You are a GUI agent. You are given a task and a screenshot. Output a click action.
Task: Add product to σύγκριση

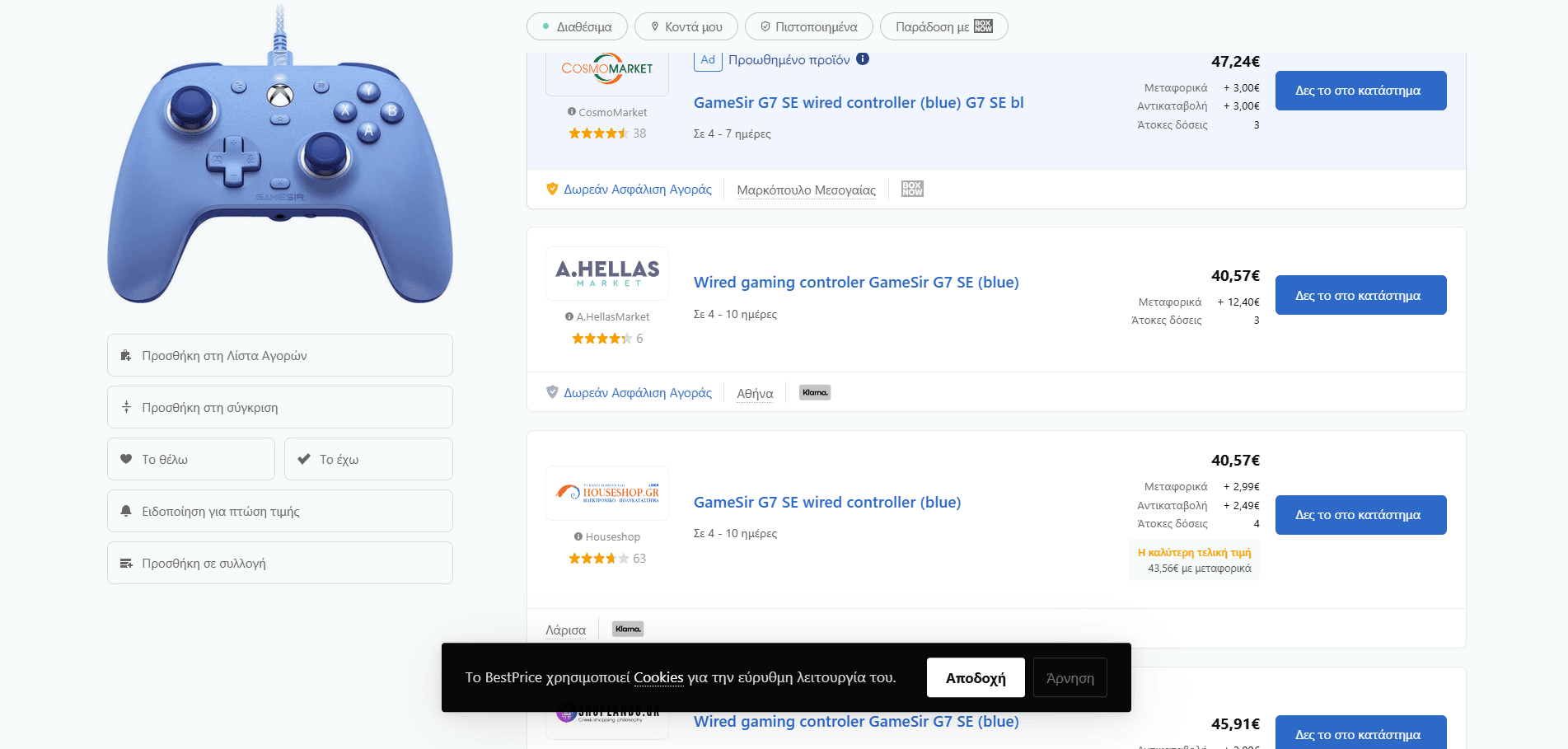click(x=280, y=407)
